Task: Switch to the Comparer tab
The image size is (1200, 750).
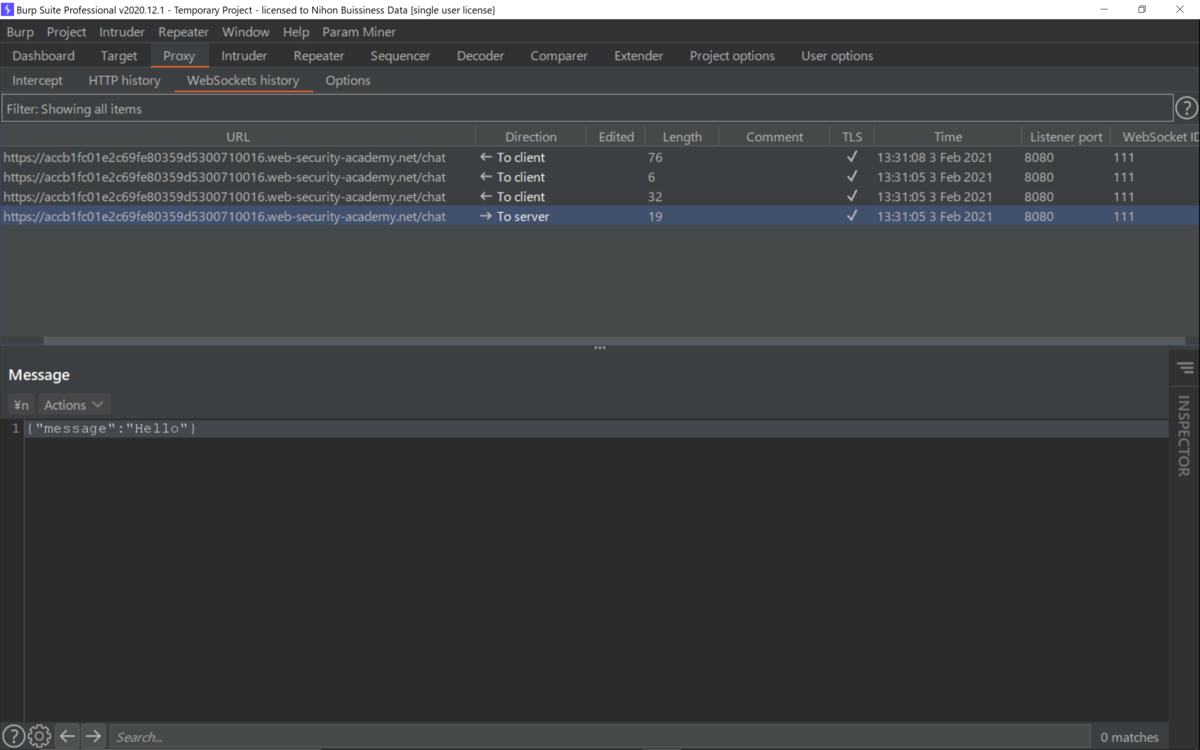Action: [x=559, y=56]
